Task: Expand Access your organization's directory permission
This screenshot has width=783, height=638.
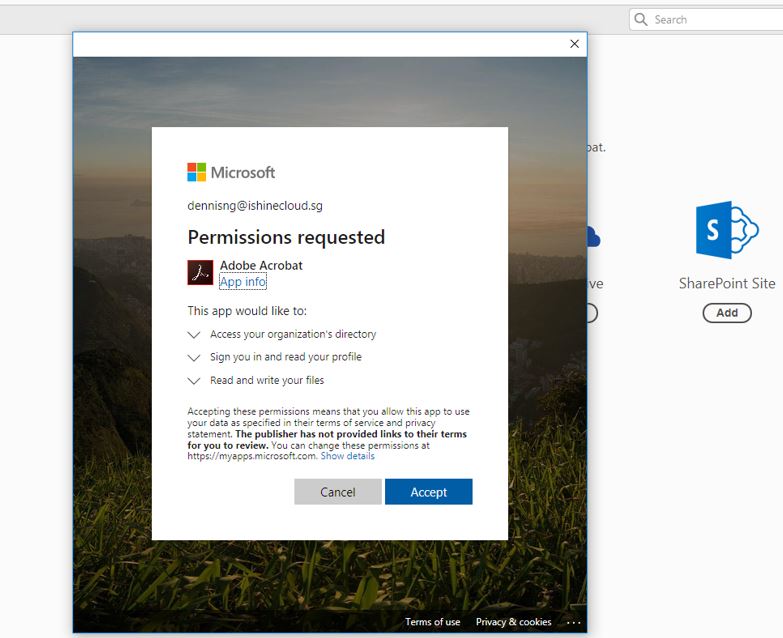Action: (x=194, y=334)
